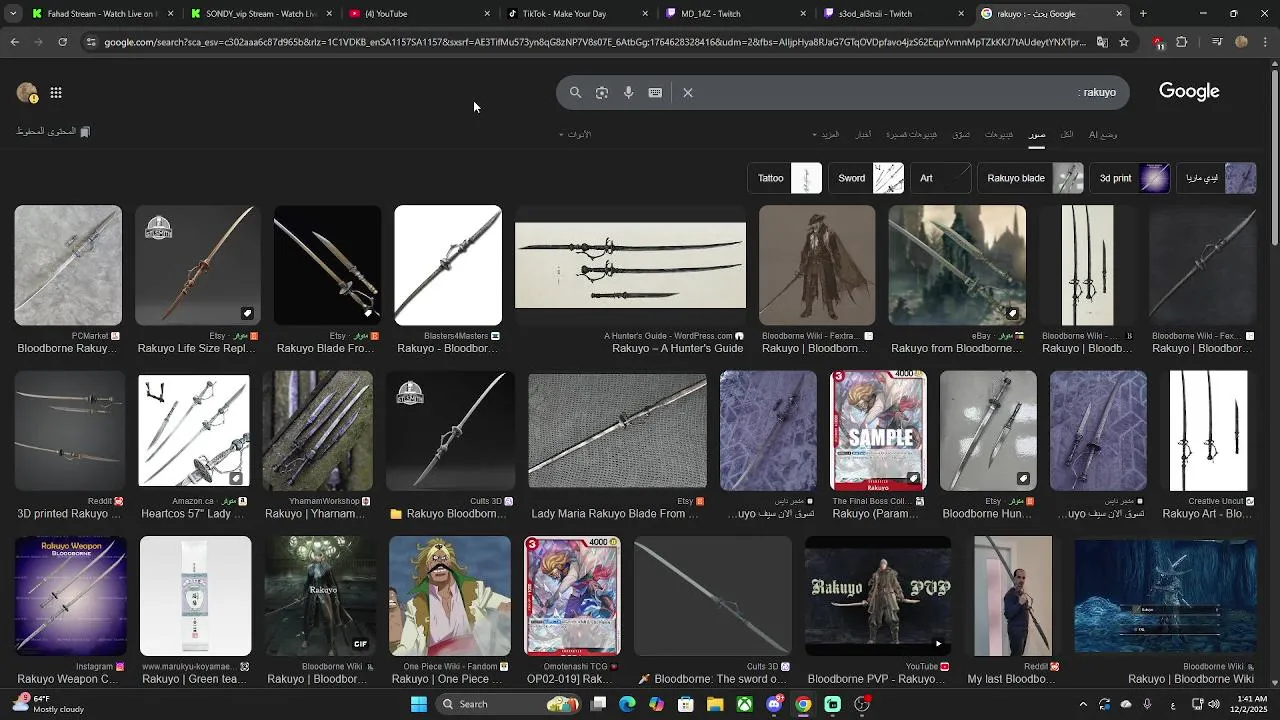Switch to the SONDY_vip Stream tab
The image size is (1280, 720).
point(262,14)
